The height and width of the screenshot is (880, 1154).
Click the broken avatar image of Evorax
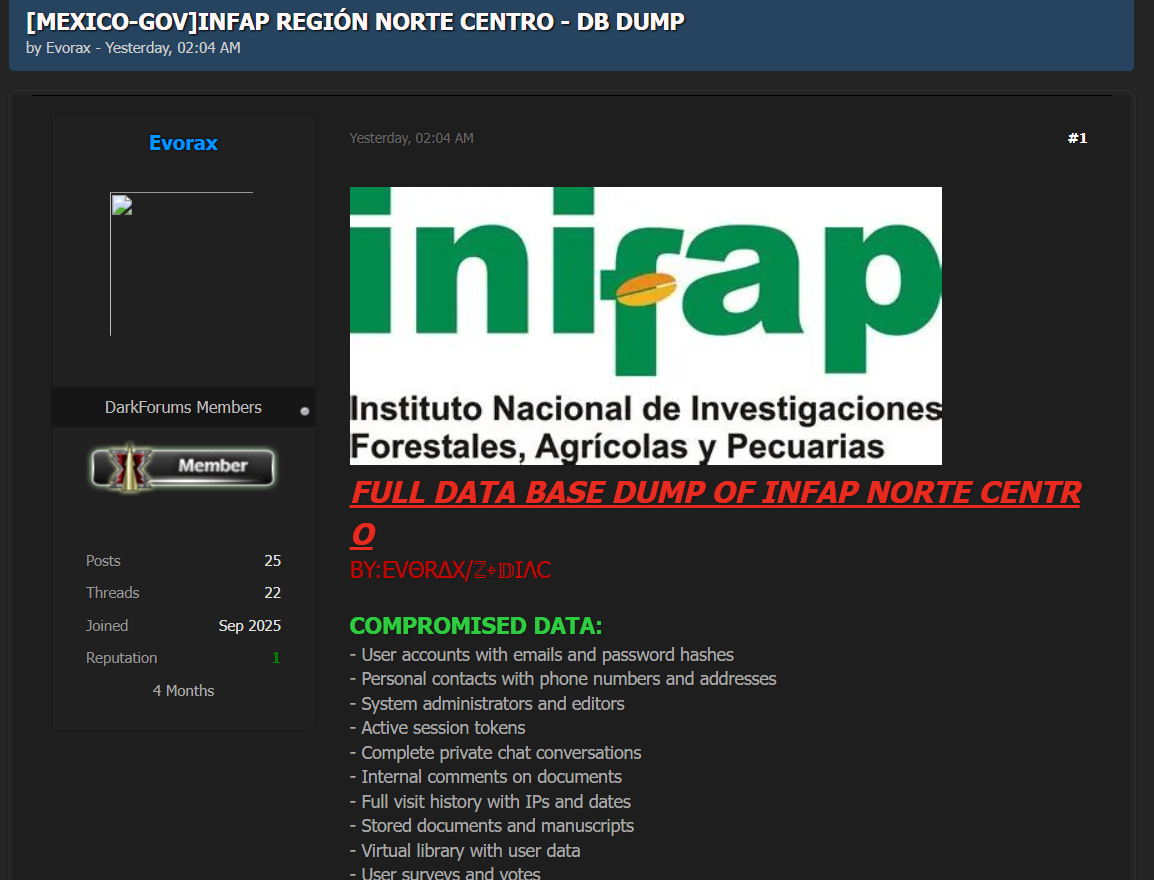(181, 264)
